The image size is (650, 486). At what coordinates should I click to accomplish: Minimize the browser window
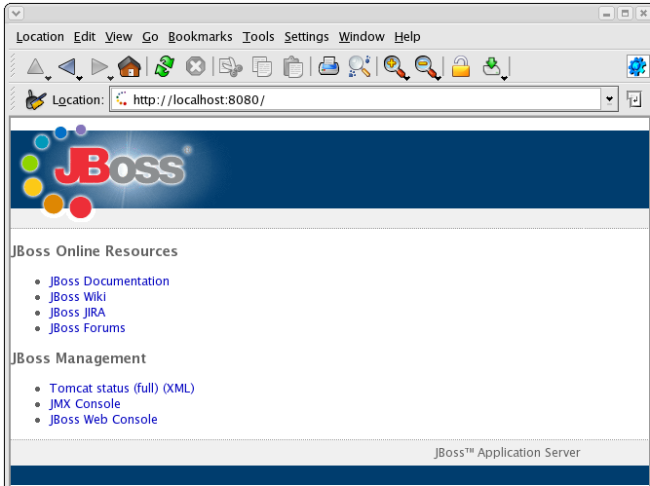606,14
